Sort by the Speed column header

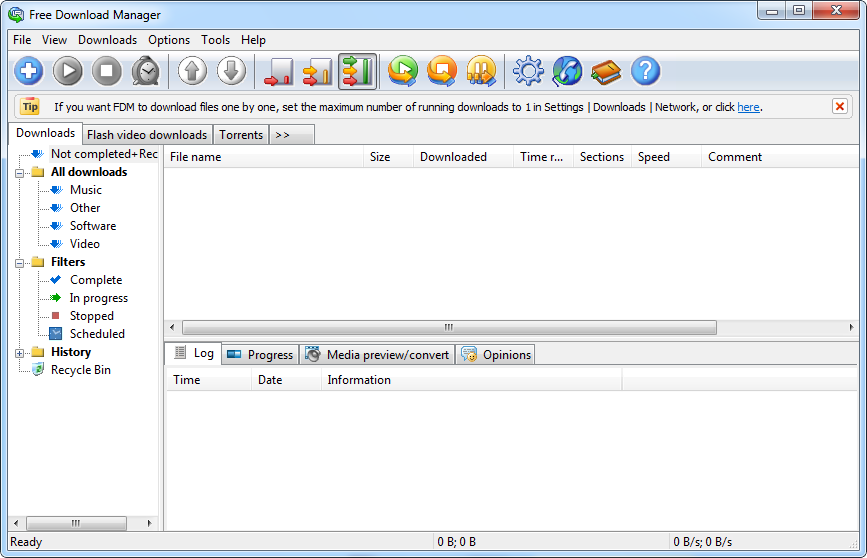click(x=666, y=157)
